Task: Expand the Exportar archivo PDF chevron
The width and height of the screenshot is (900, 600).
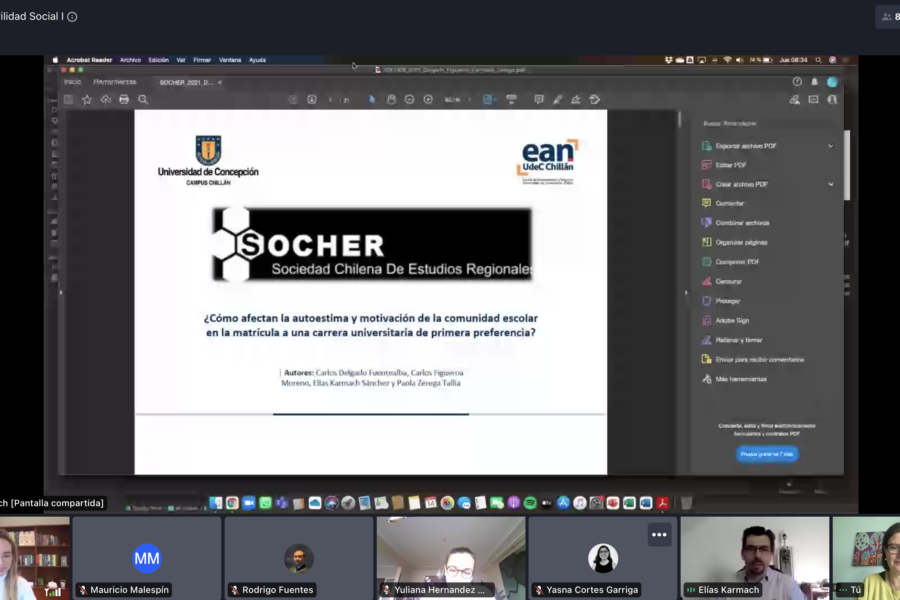Action: 830,146
